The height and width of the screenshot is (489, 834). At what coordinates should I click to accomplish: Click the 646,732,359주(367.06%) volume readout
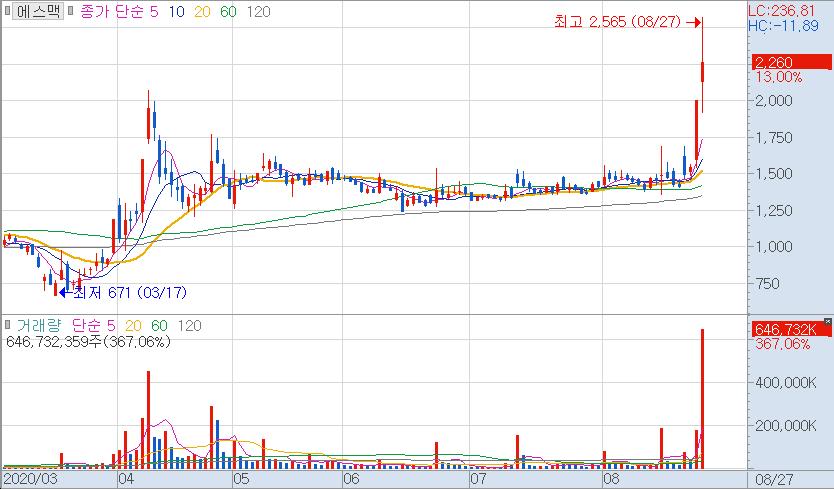(88, 341)
